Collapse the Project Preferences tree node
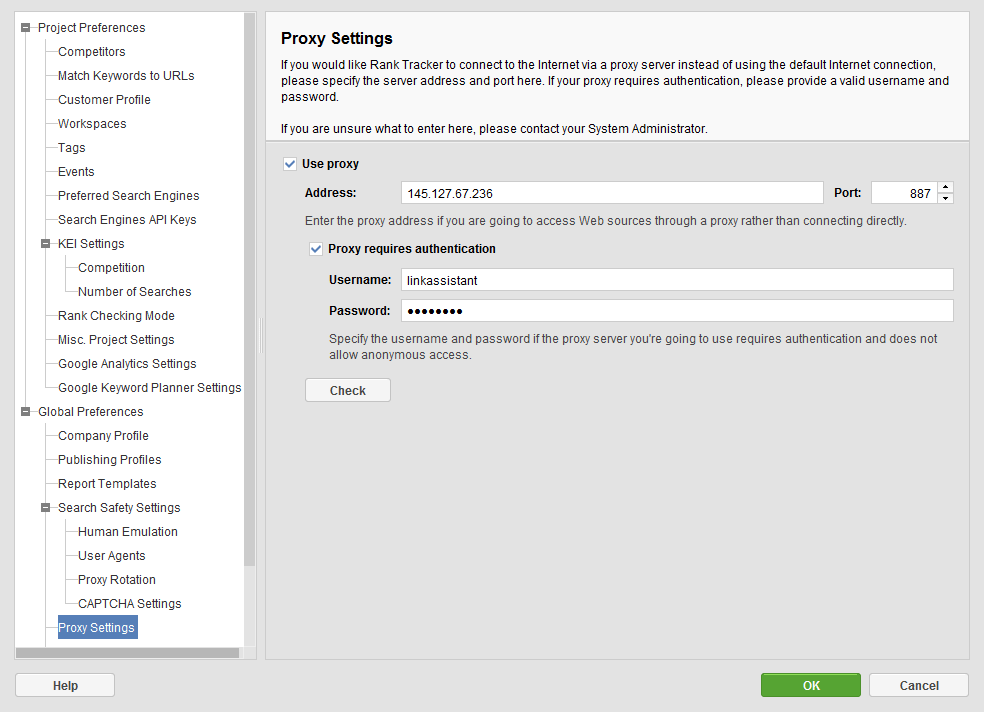 point(25,28)
